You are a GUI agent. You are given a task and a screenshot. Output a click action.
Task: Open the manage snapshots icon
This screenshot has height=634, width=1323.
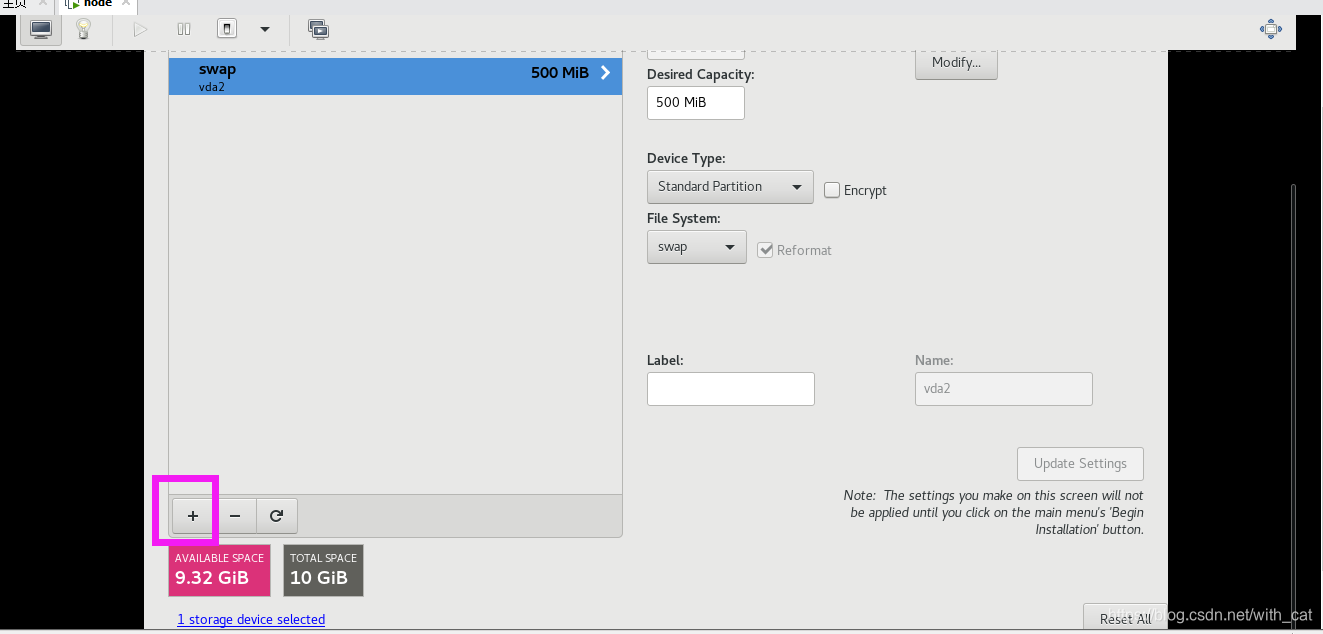click(318, 29)
